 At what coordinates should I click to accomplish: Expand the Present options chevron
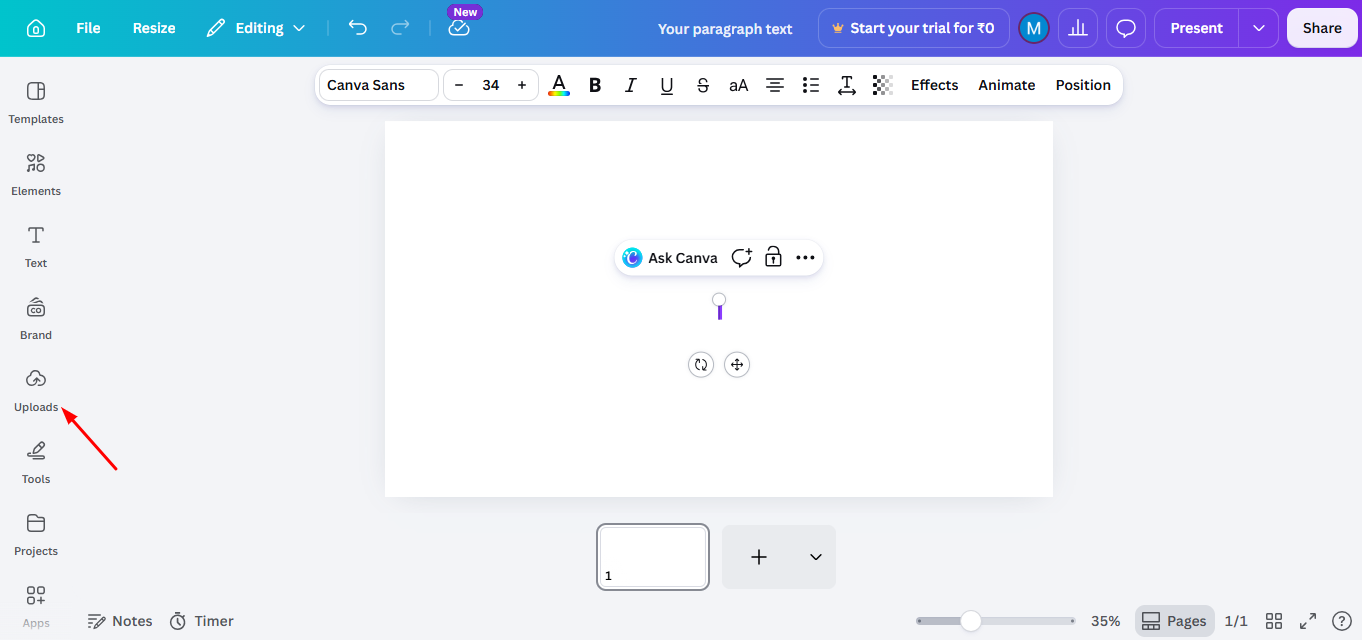pyautogui.click(x=1259, y=28)
